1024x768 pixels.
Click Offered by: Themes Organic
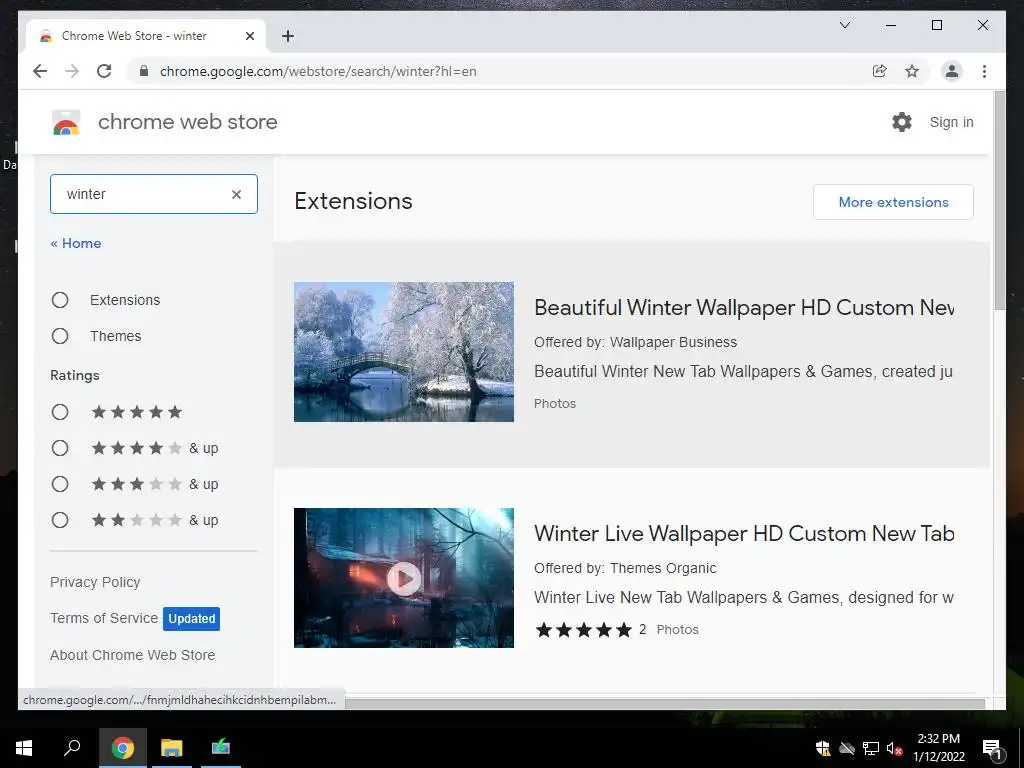pyautogui.click(x=625, y=568)
